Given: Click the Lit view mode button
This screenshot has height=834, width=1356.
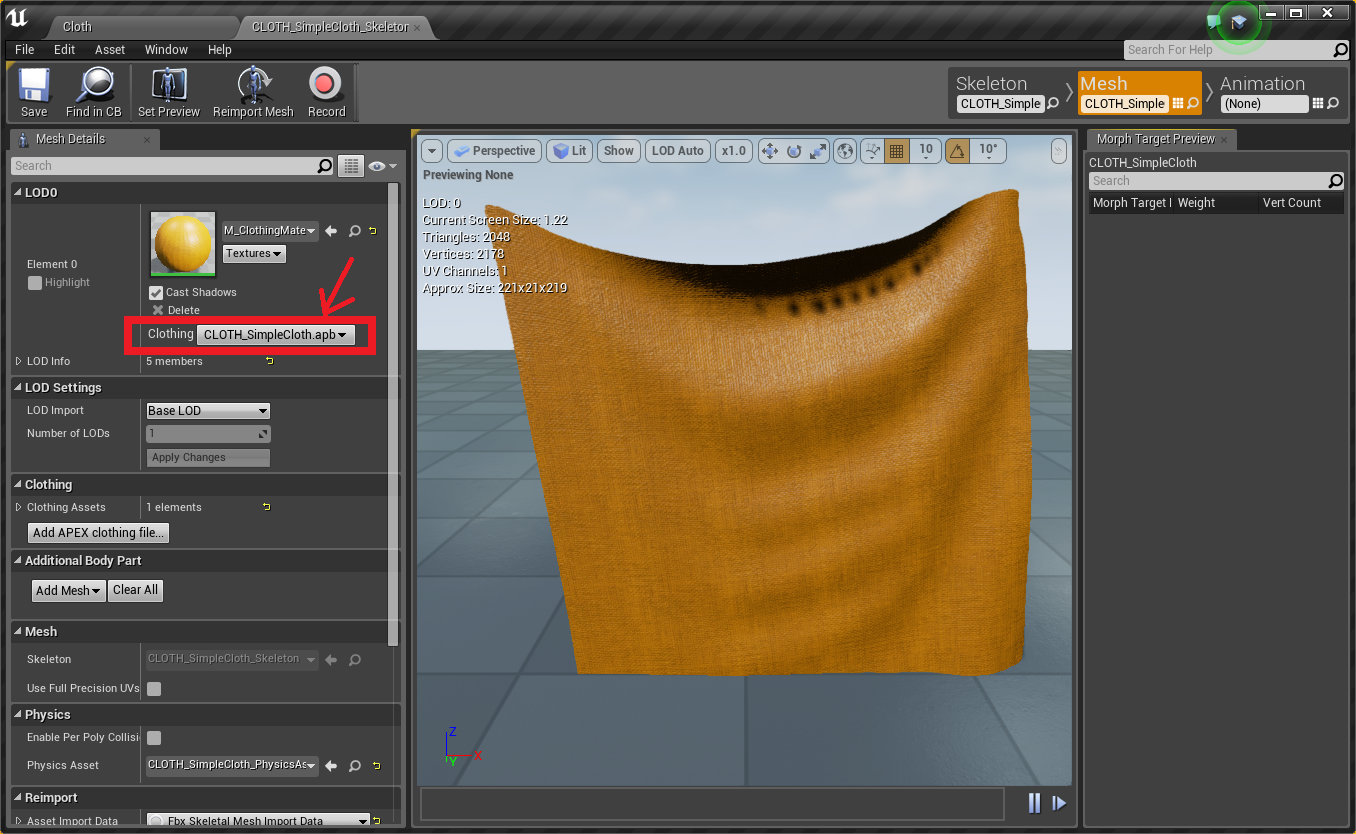Looking at the screenshot, I should (x=570, y=151).
